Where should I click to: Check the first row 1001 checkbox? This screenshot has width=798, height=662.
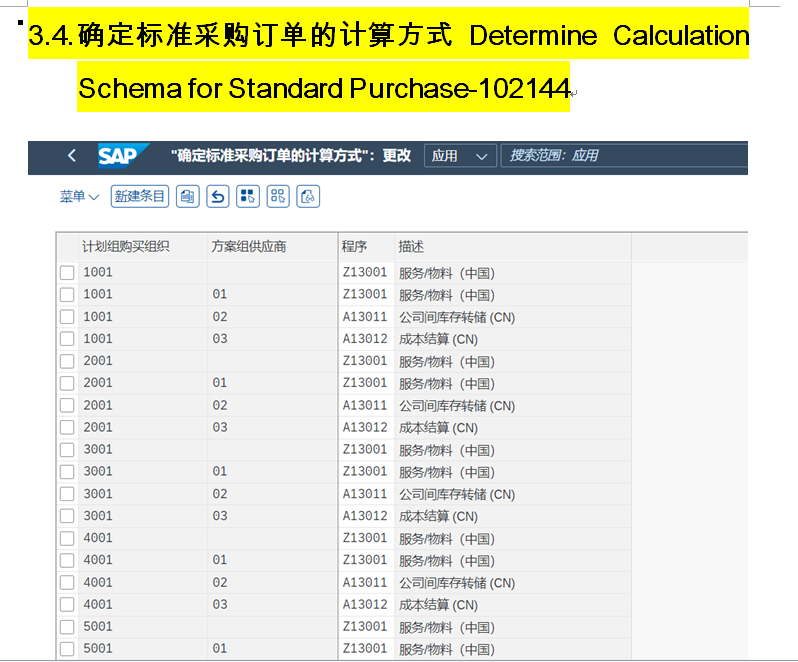pyautogui.click(x=67, y=273)
